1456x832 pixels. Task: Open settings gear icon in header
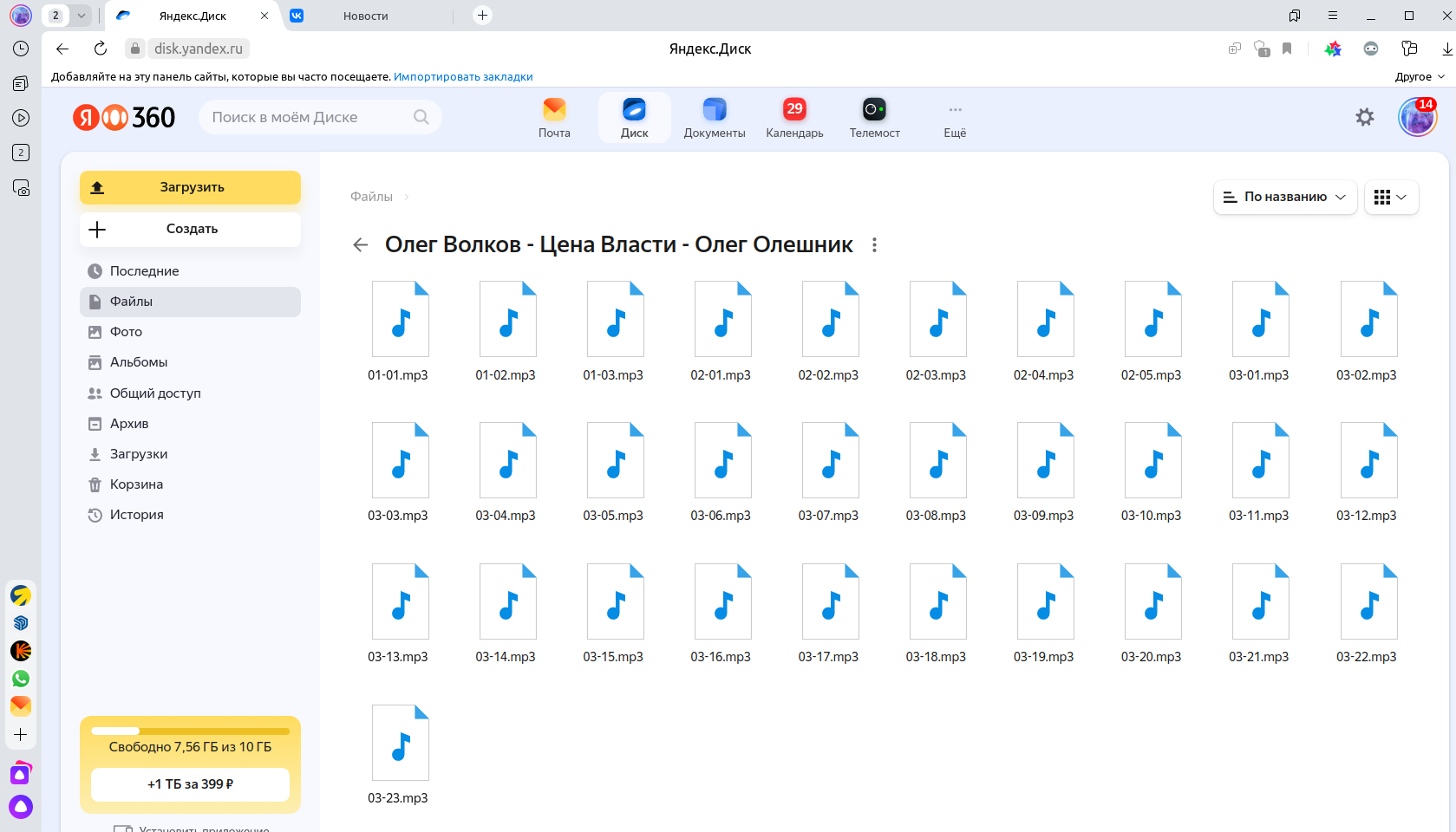click(1364, 117)
